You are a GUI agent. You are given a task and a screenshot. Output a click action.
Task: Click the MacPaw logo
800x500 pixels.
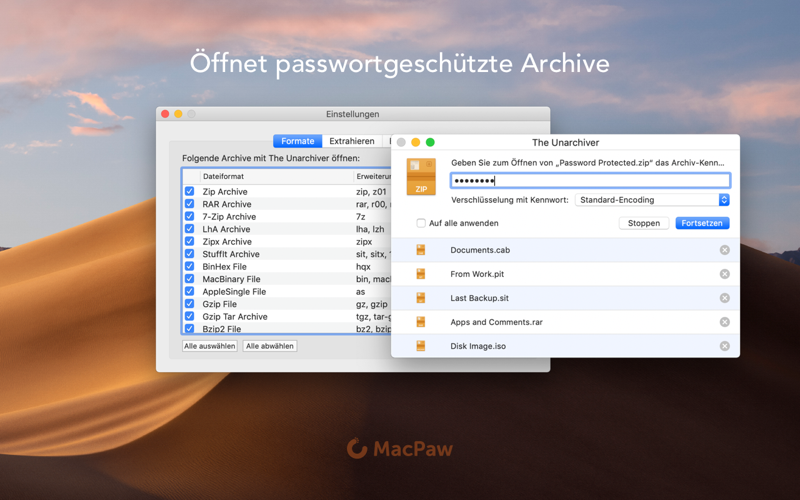coord(399,448)
